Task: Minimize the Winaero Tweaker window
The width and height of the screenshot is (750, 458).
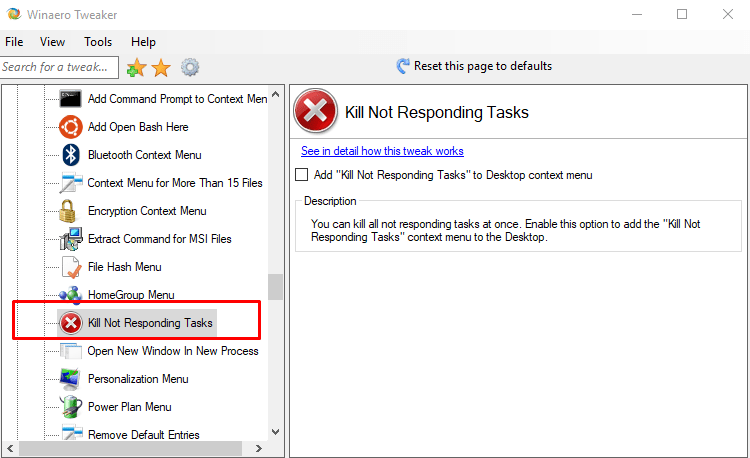Action: [637, 14]
